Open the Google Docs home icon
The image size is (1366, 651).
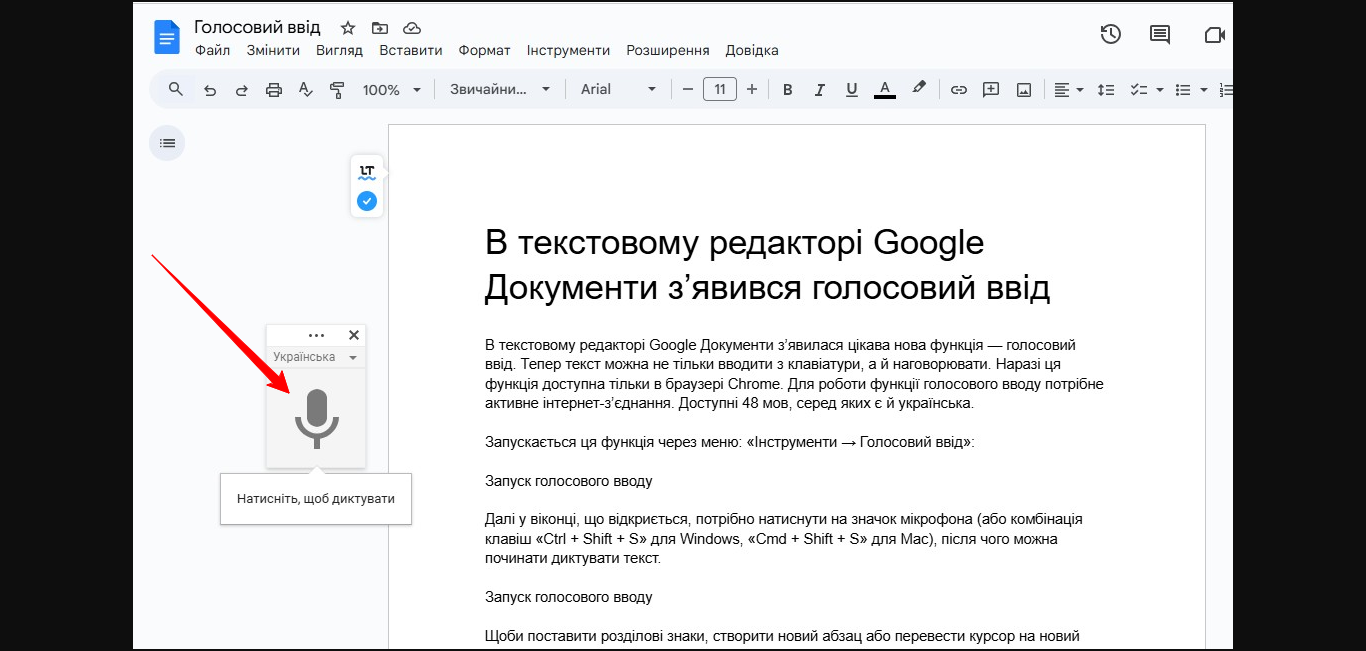[x=166, y=38]
